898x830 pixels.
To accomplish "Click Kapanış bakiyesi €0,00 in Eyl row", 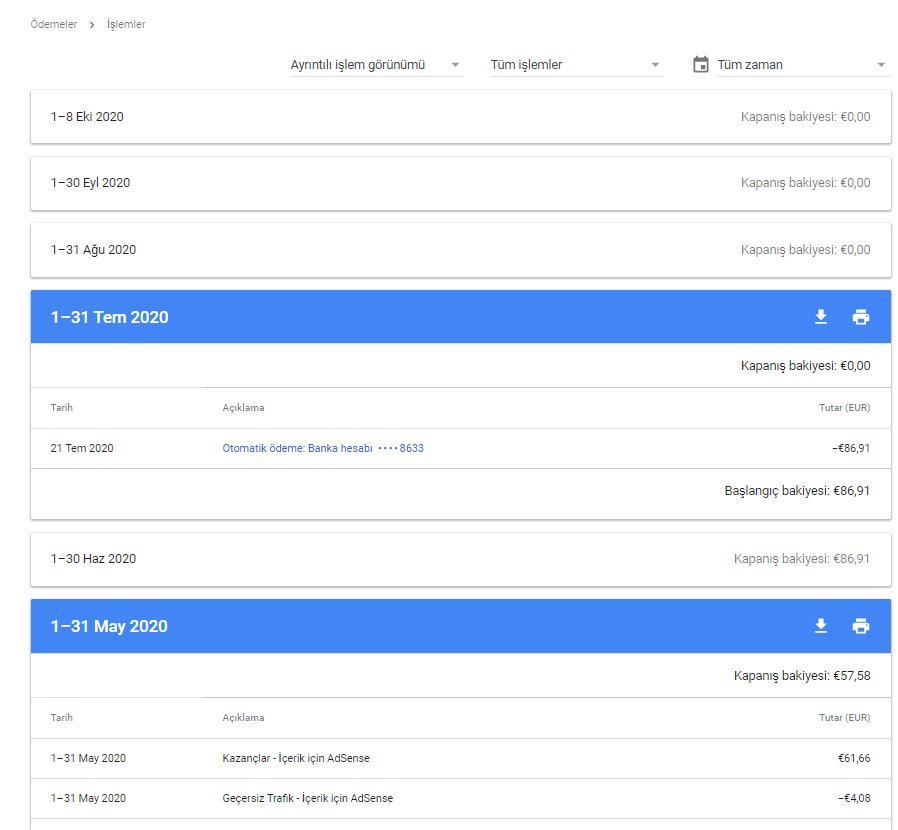I will [x=805, y=183].
